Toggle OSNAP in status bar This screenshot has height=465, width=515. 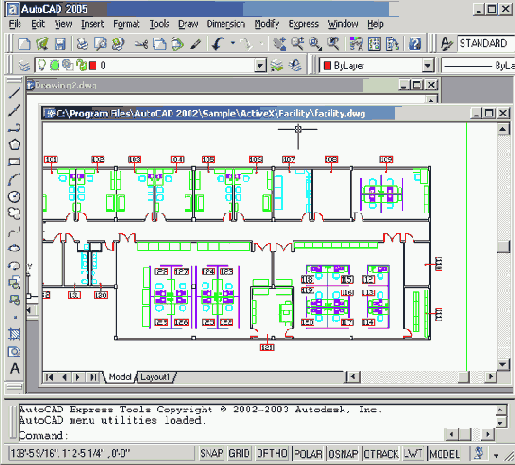343,454
